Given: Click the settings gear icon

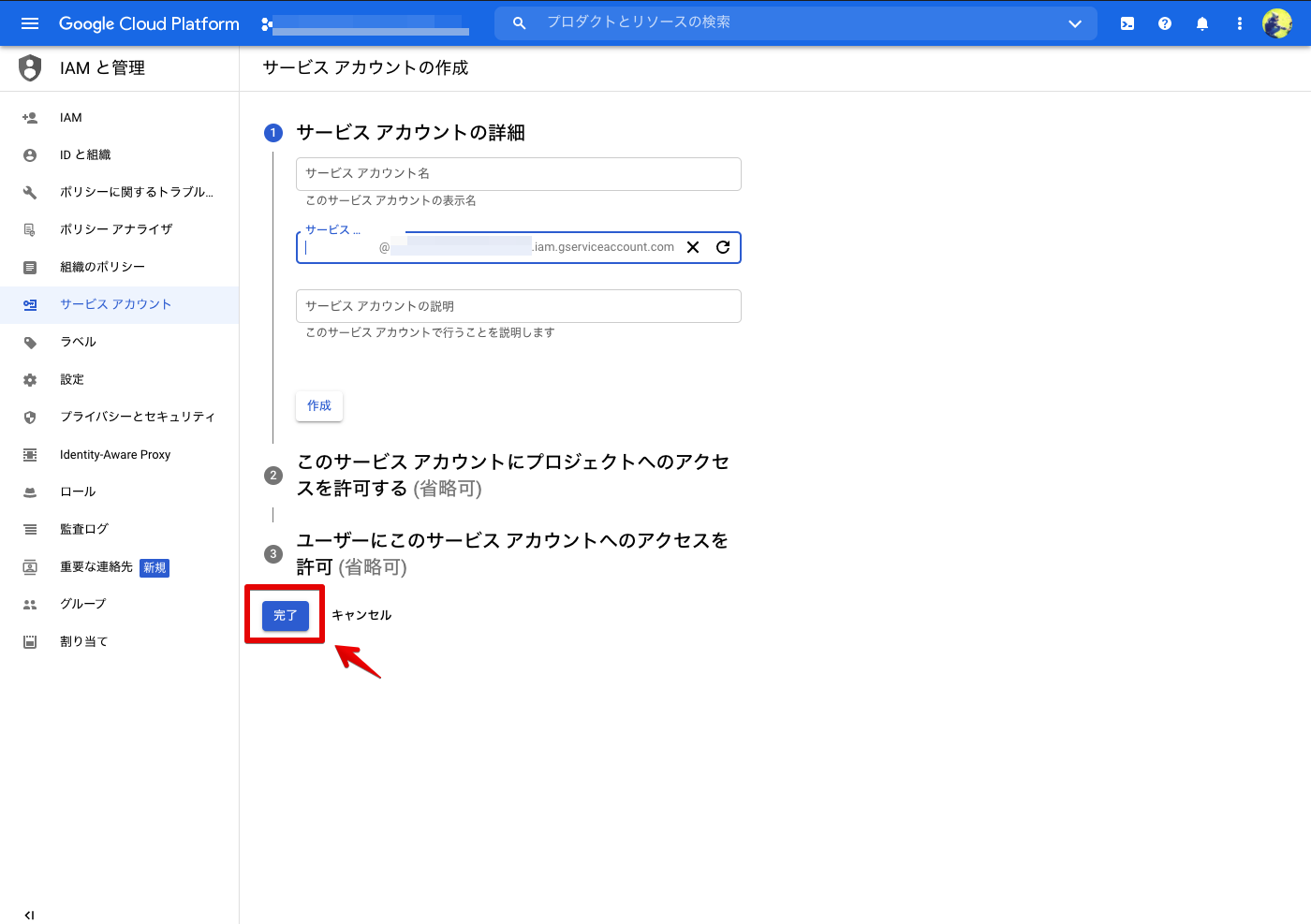Looking at the screenshot, I should (30, 380).
